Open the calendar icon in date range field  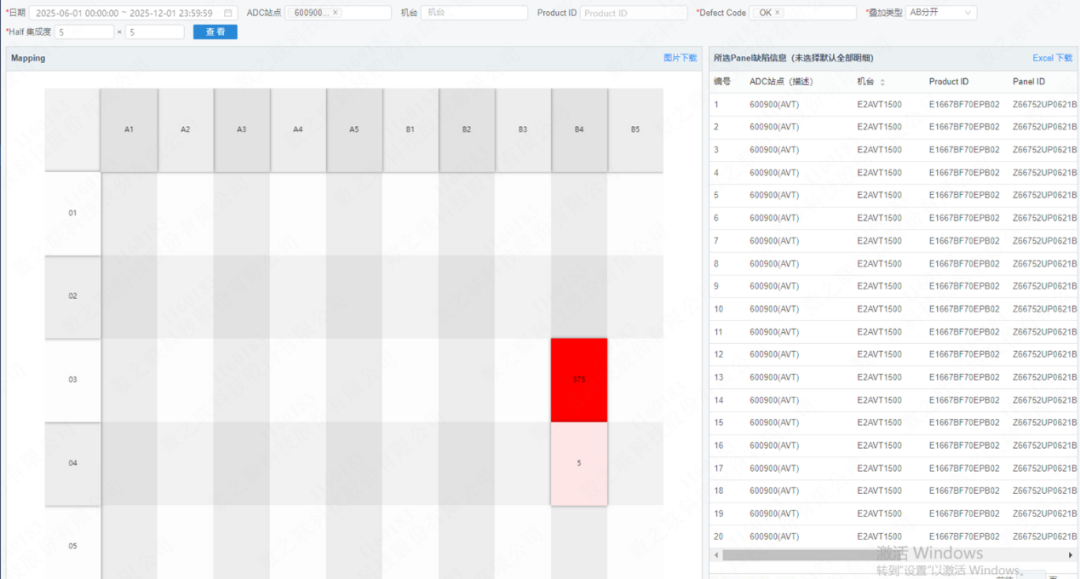228,13
